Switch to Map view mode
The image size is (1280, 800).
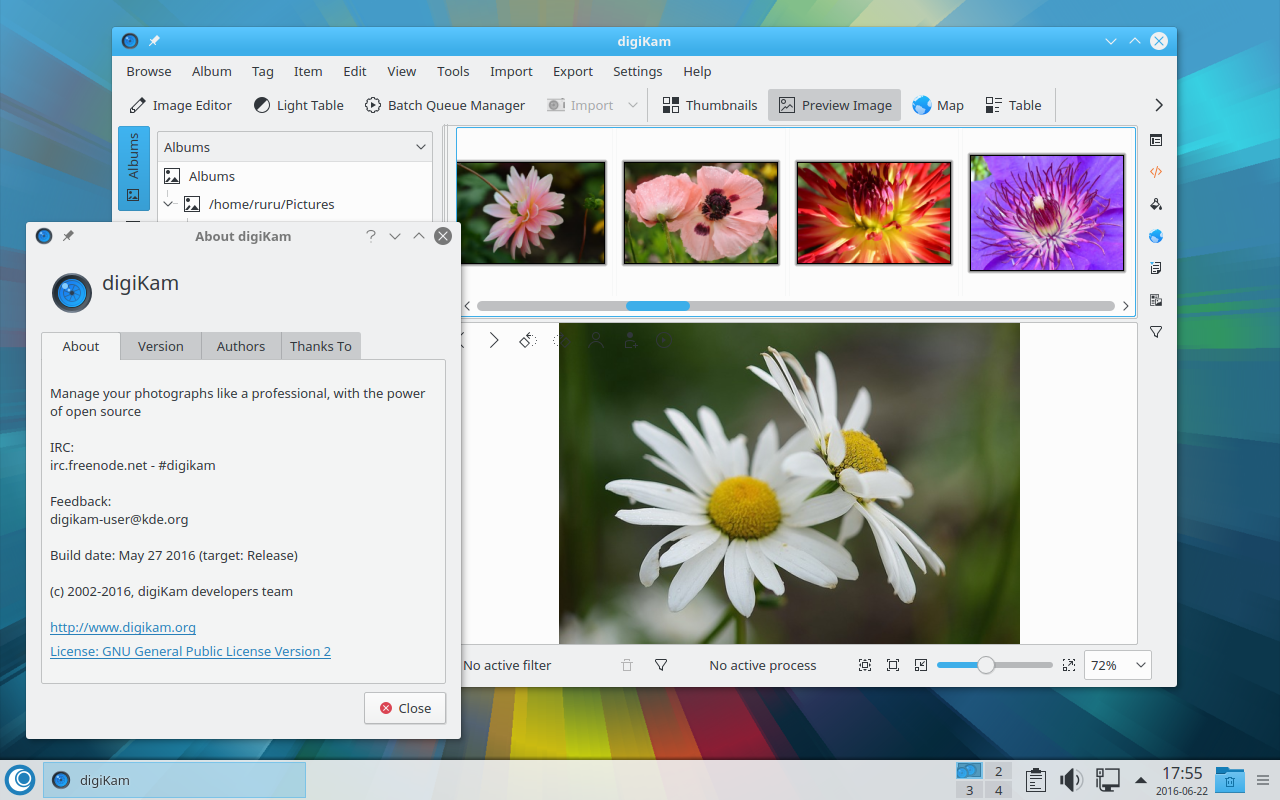click(938, 105)
